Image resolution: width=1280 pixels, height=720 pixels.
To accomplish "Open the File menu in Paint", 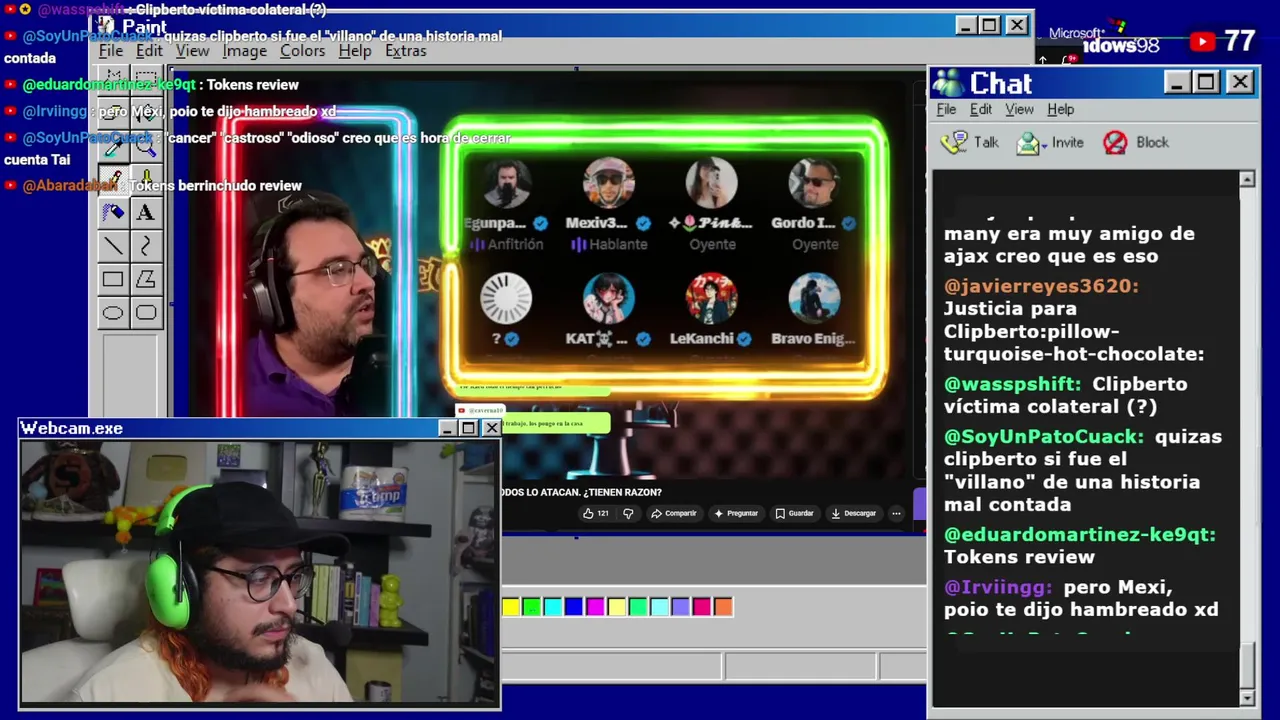I will point(111,51).
